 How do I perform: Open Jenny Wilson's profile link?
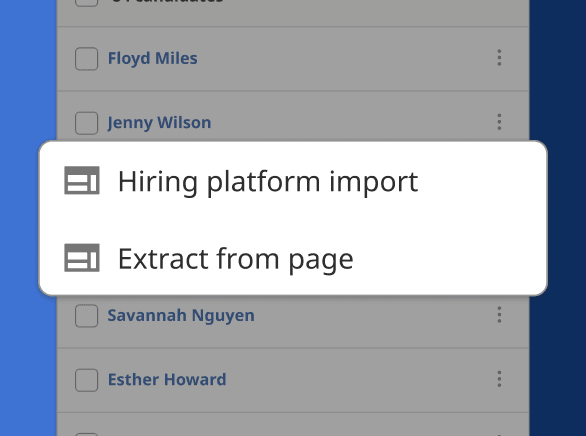click(x=159, y=123)
